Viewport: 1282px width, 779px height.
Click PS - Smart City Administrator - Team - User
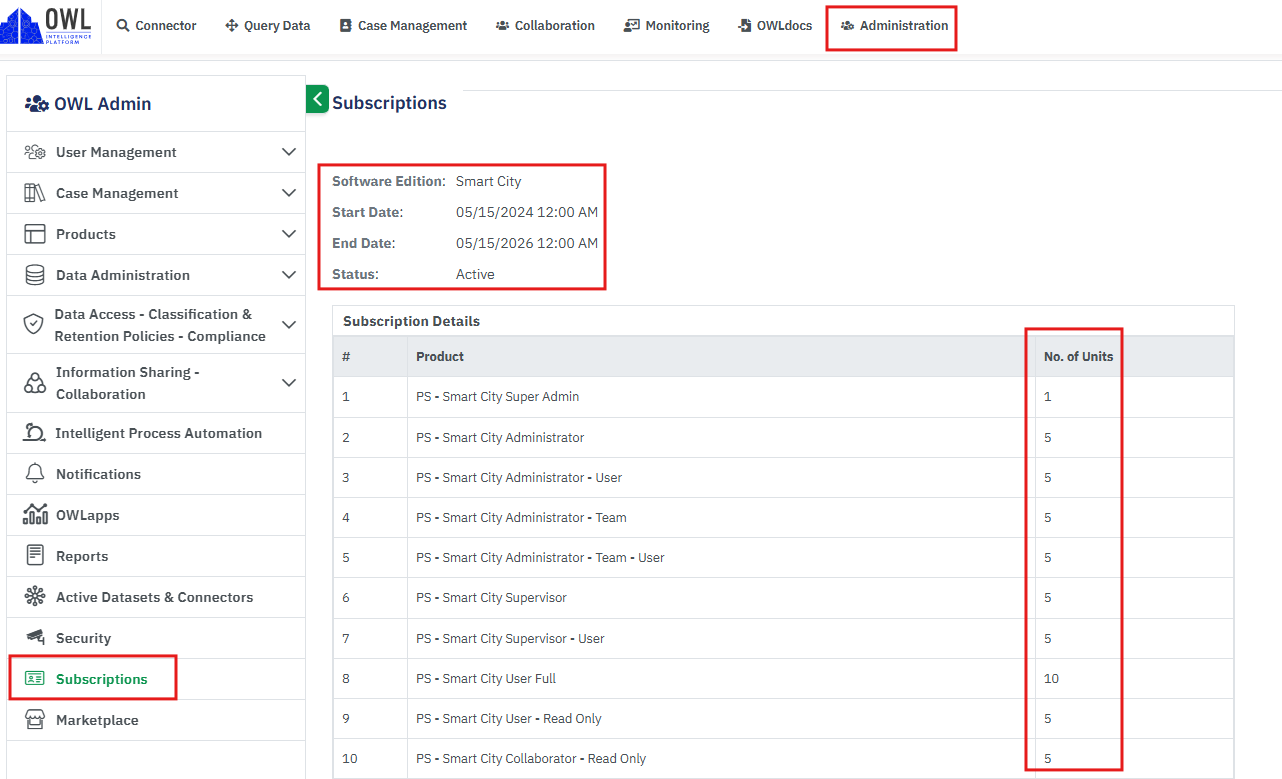(x=540, y=558)
